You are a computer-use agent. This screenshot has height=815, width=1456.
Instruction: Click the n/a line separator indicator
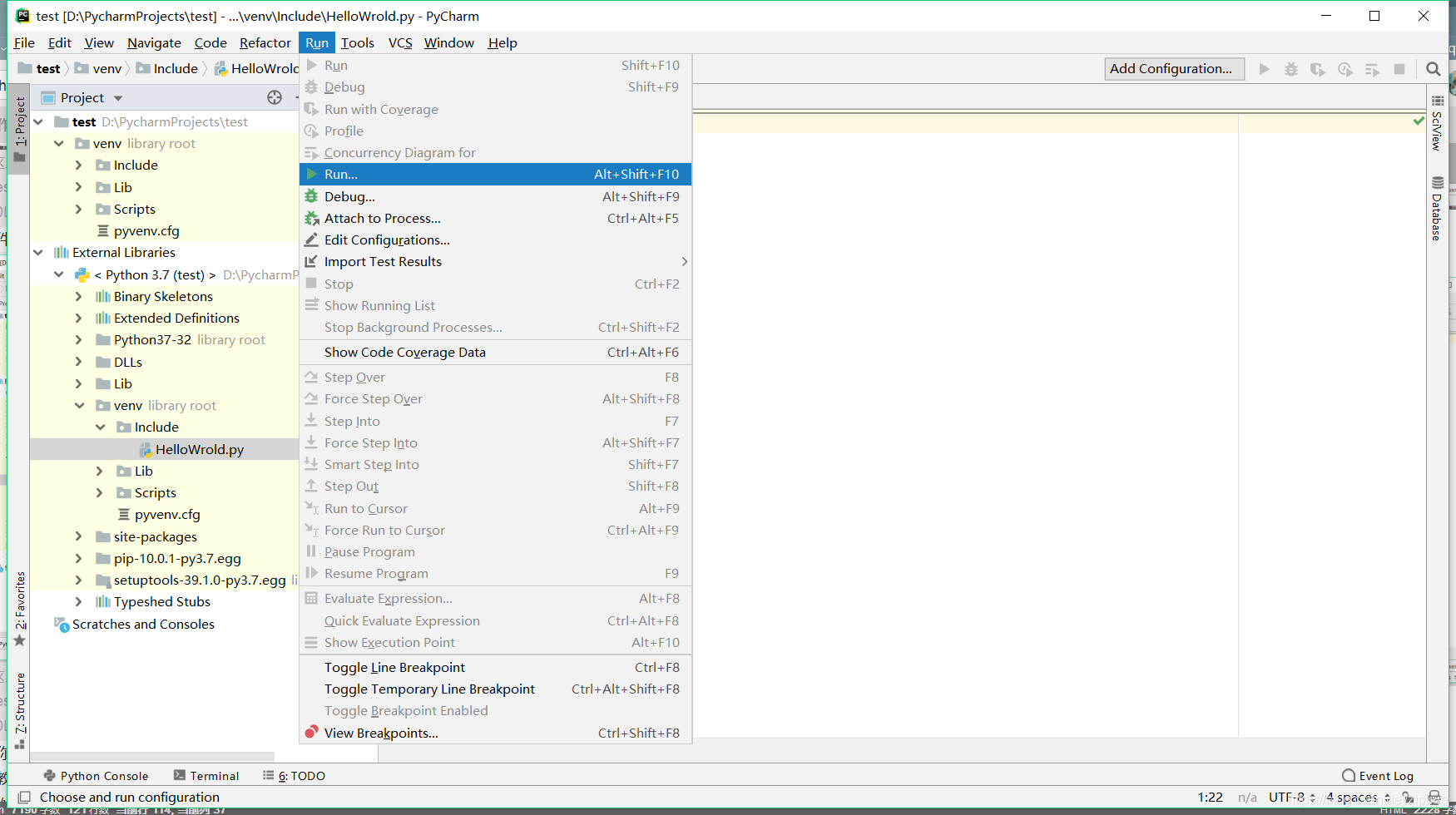1247,797
